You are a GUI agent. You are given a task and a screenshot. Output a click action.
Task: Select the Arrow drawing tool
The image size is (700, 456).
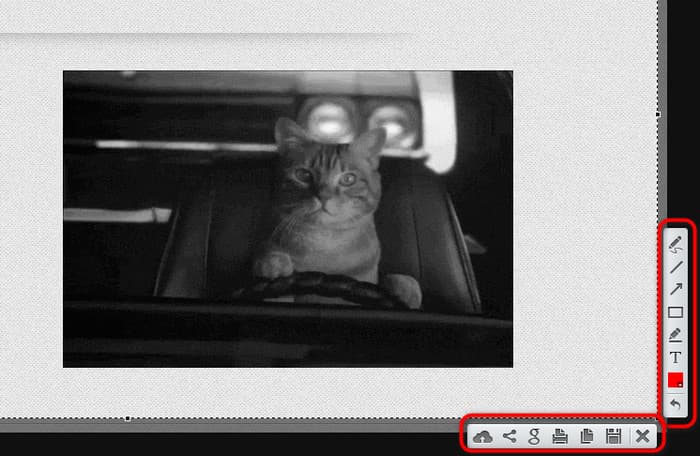click(x=675, y=289)
